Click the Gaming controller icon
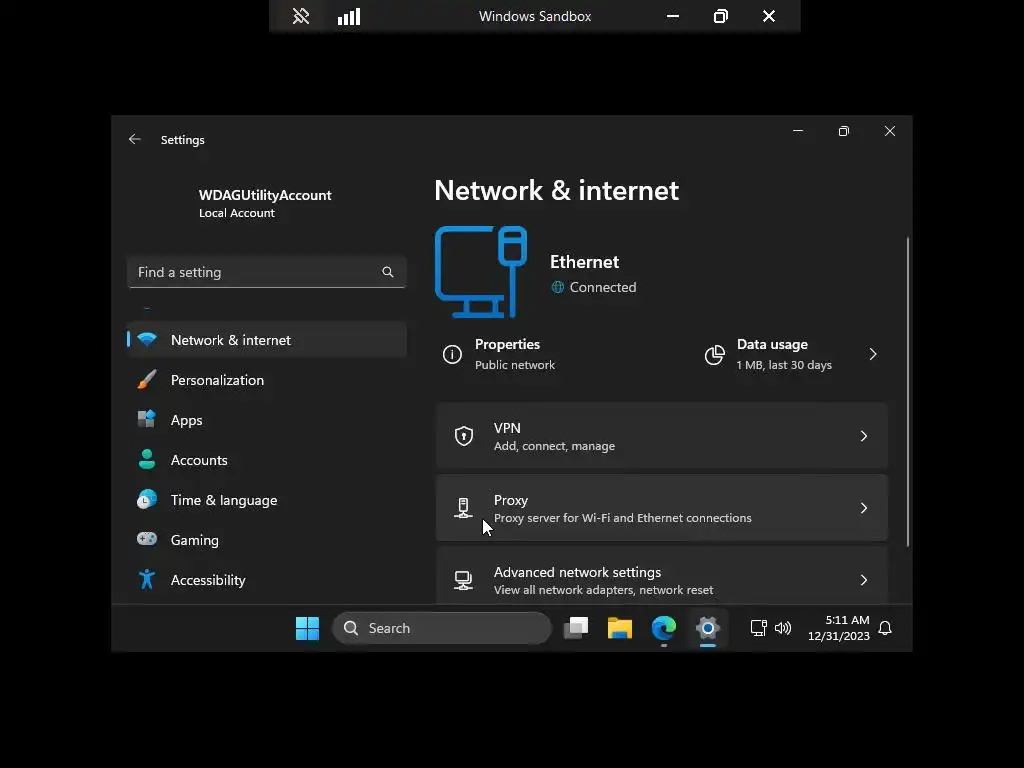The height and width of the screenshot is (768, 1024). click(147, 539)
